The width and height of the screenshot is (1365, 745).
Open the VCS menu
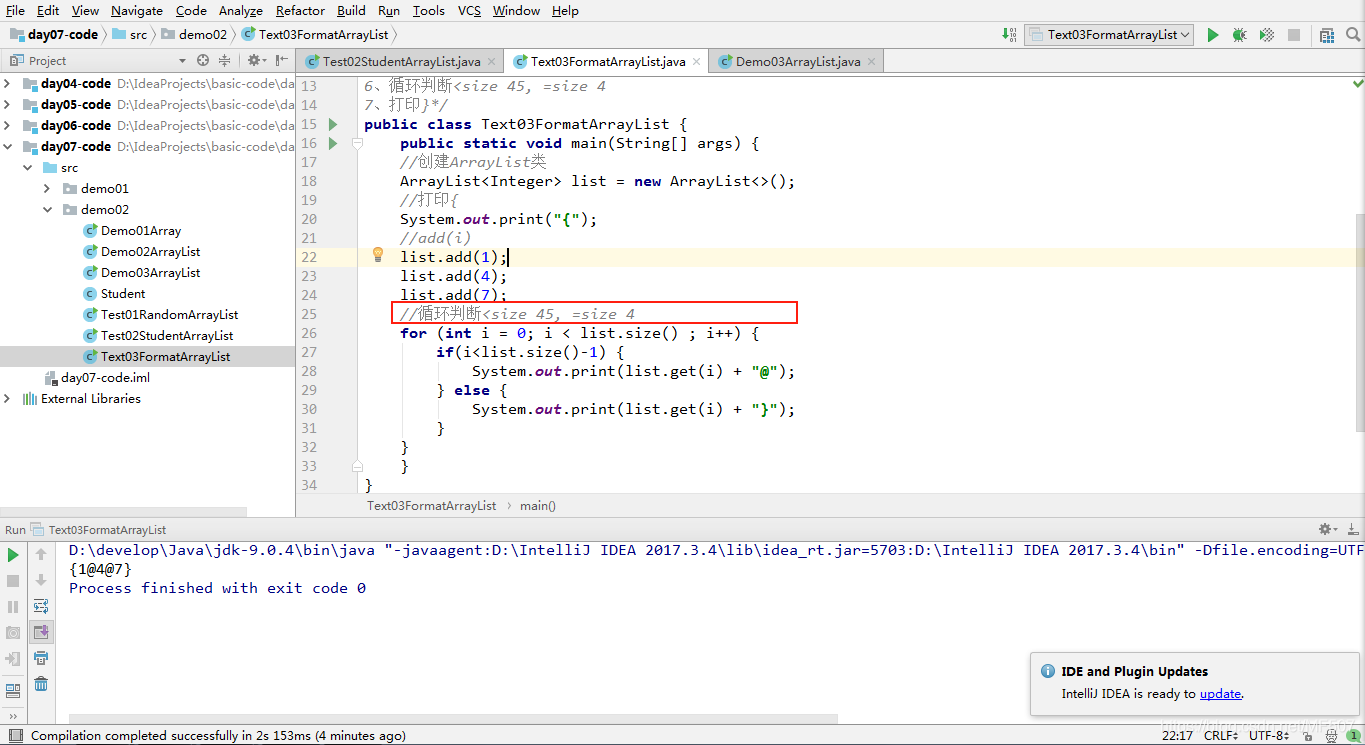tap(469, 10)
